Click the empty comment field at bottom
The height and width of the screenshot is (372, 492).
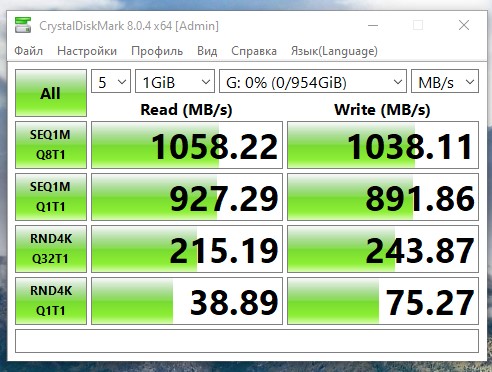click(x=247, y=341)
